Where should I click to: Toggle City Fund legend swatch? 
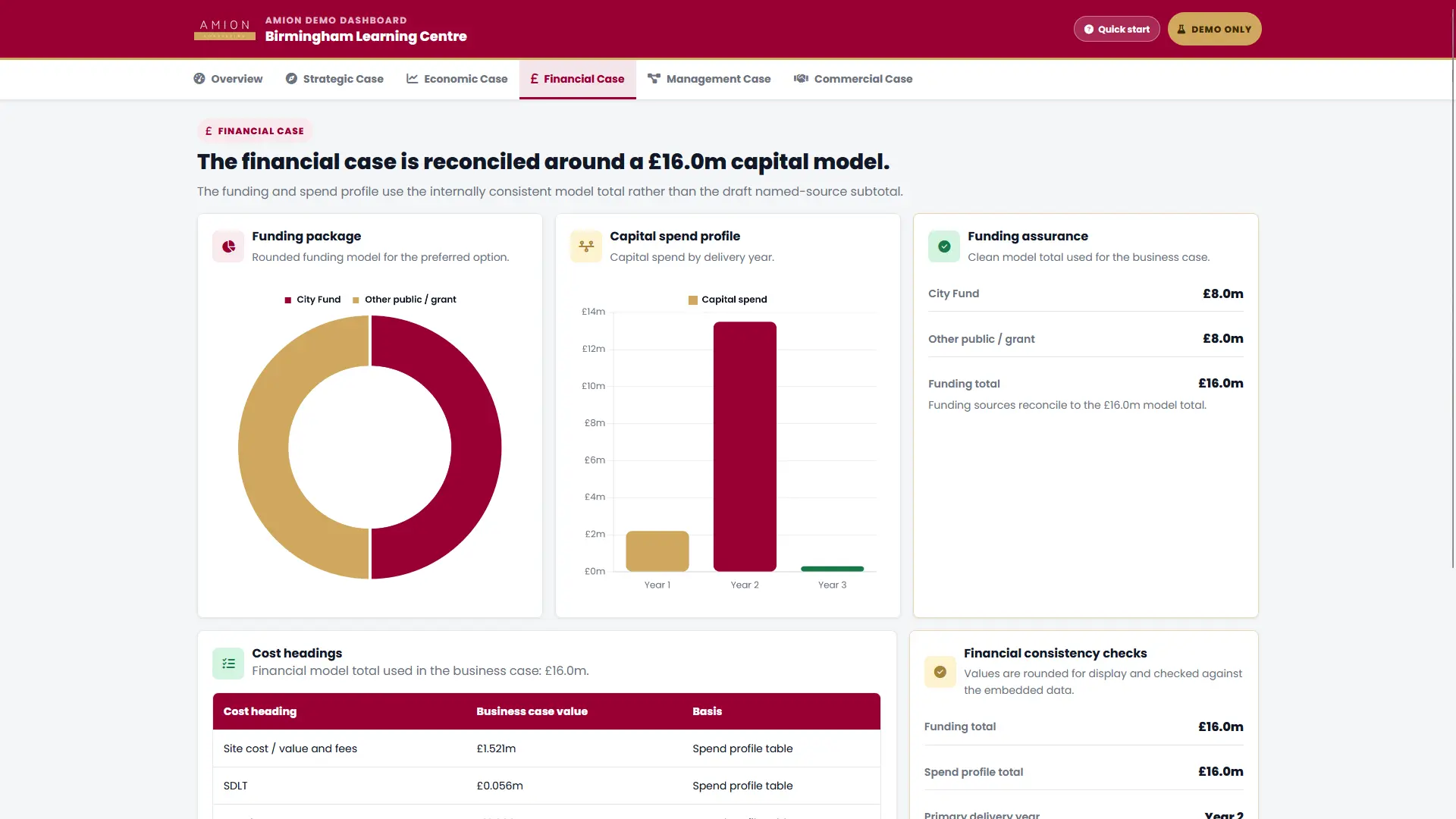coord(288,300)
